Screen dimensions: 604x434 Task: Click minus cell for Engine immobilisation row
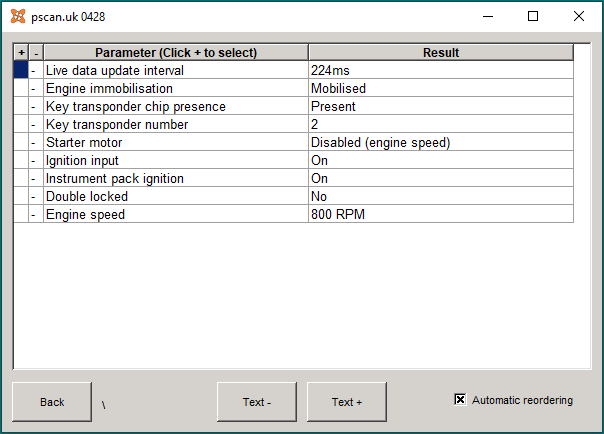pos(36,88)
